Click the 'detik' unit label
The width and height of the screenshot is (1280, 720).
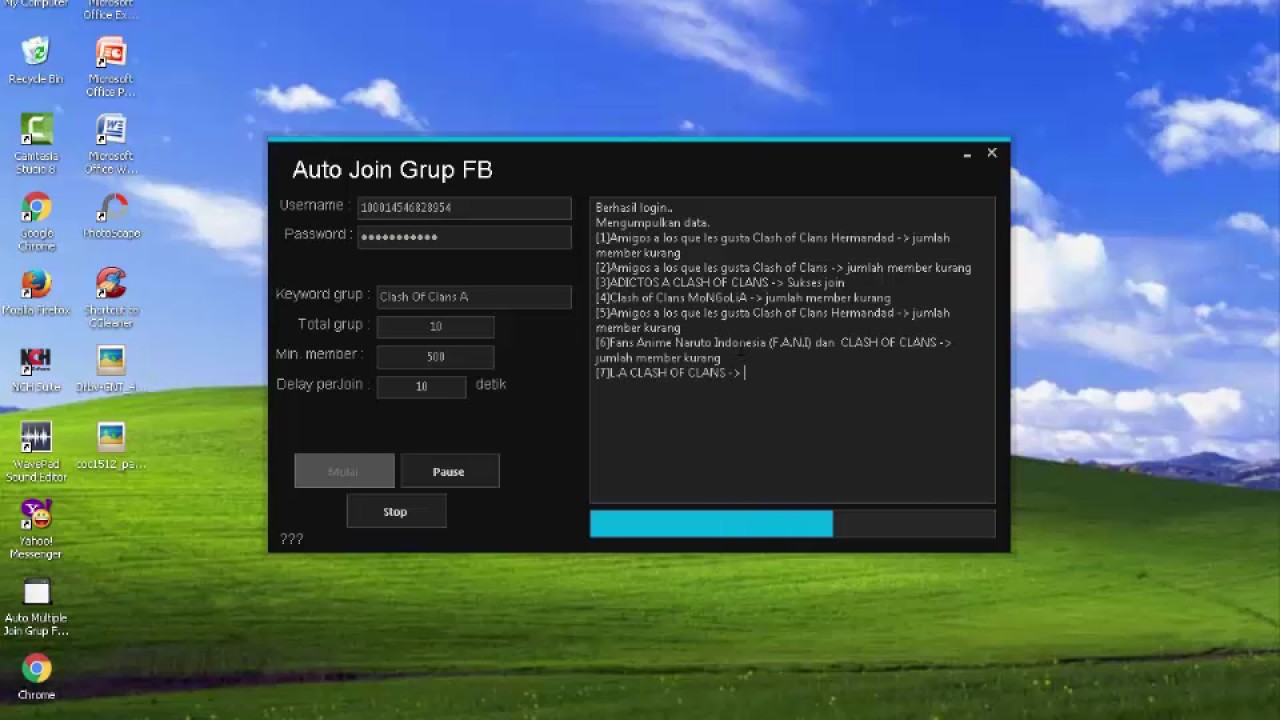pos(491,384)
